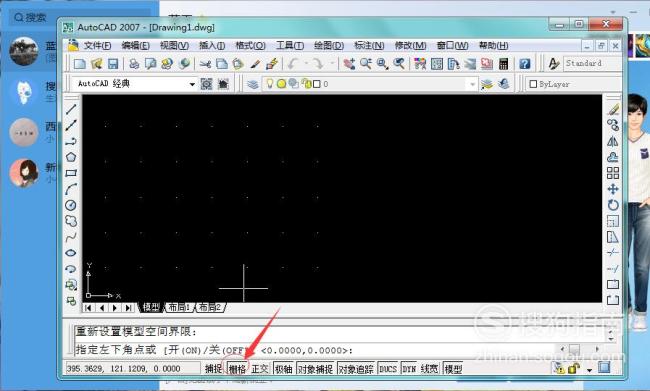Image resolution: width=650 pixels, height=391 pixels.
Task: Open the 修改(M) menu
Action: coord(410,46)
